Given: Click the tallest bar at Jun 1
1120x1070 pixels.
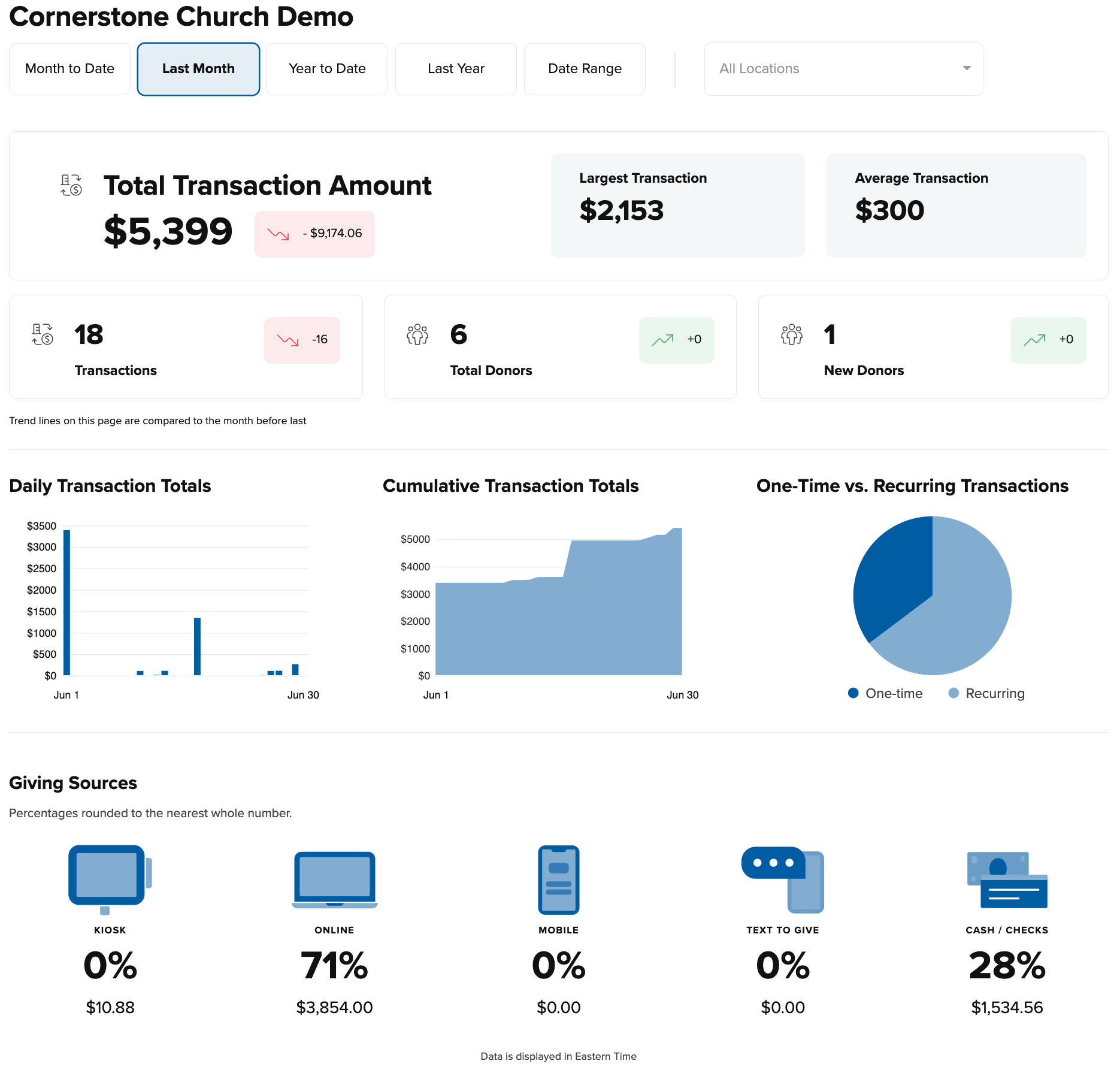Looking at the screenshot, I should [67, 602].
